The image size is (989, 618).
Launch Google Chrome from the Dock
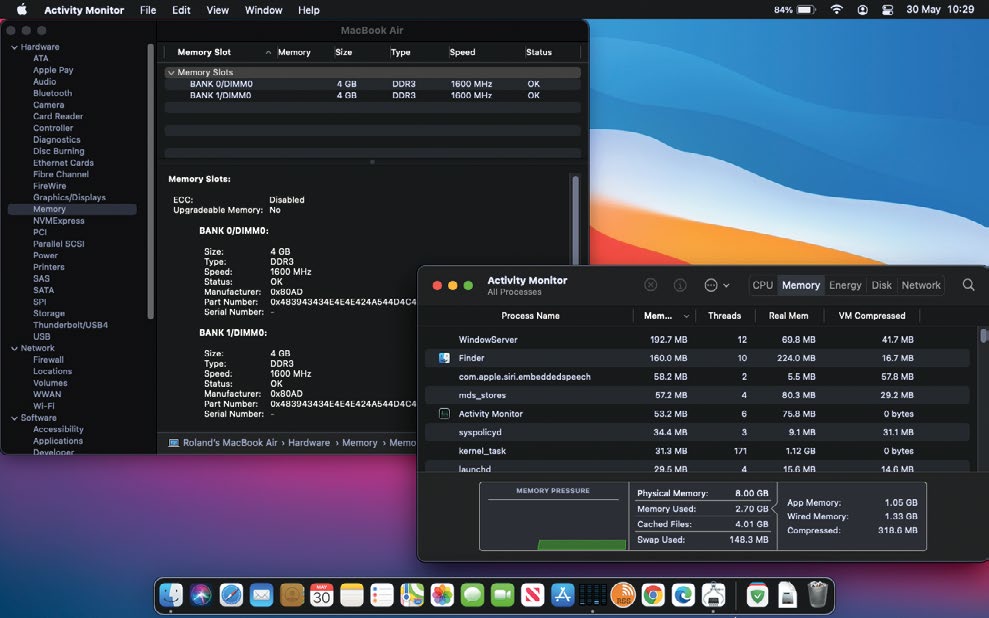pos(653,594)
